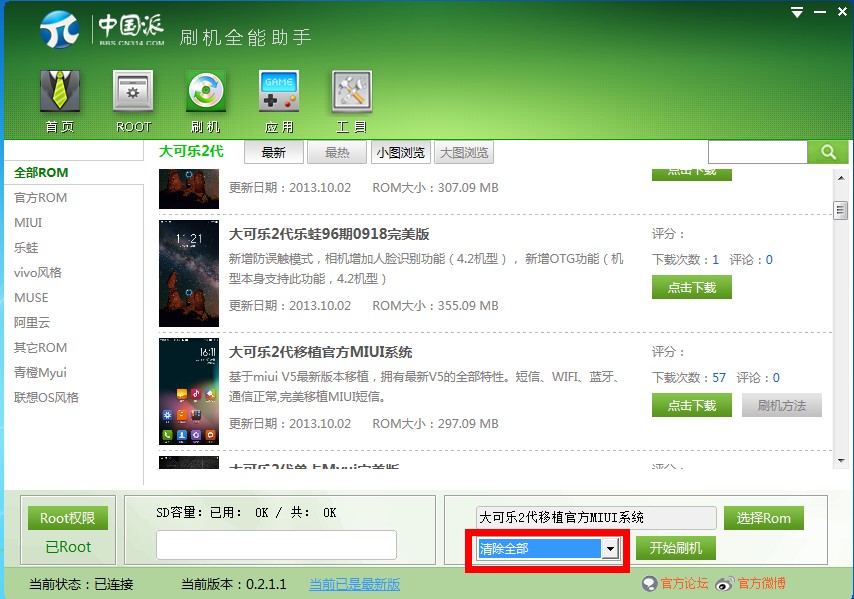Select 全部ROM category
Screen dimensions: 854x599
(41, 173)
